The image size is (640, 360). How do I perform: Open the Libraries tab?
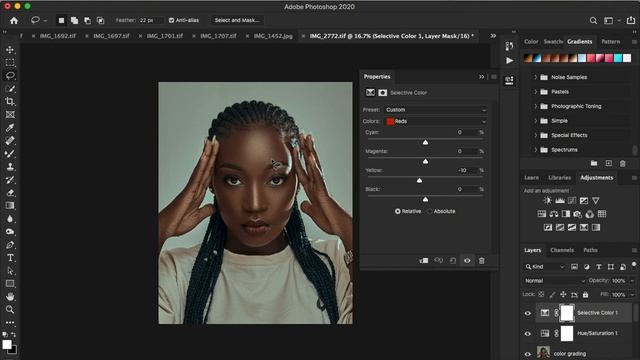560,178
